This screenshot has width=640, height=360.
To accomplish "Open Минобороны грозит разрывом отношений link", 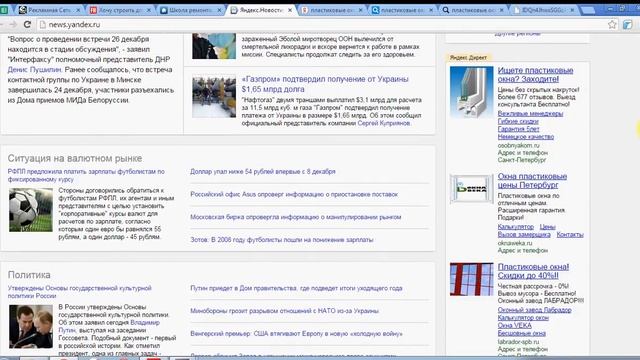I will tap(284, 311).
